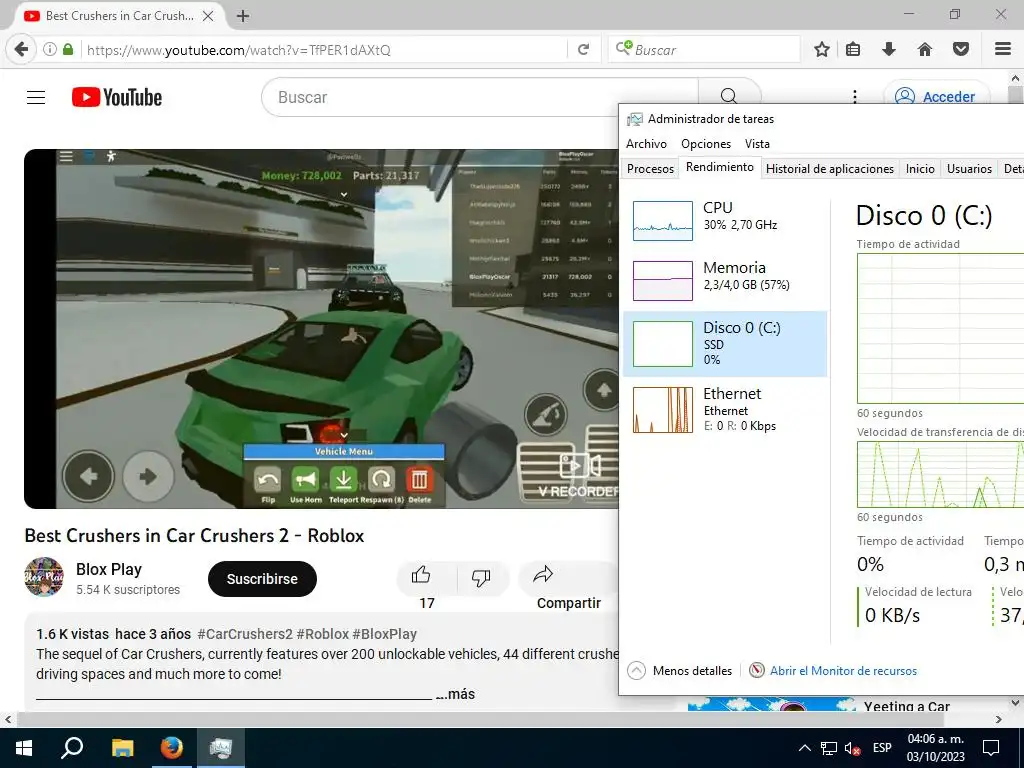Click the muted volume tray icon

click(x=852, y=748)
